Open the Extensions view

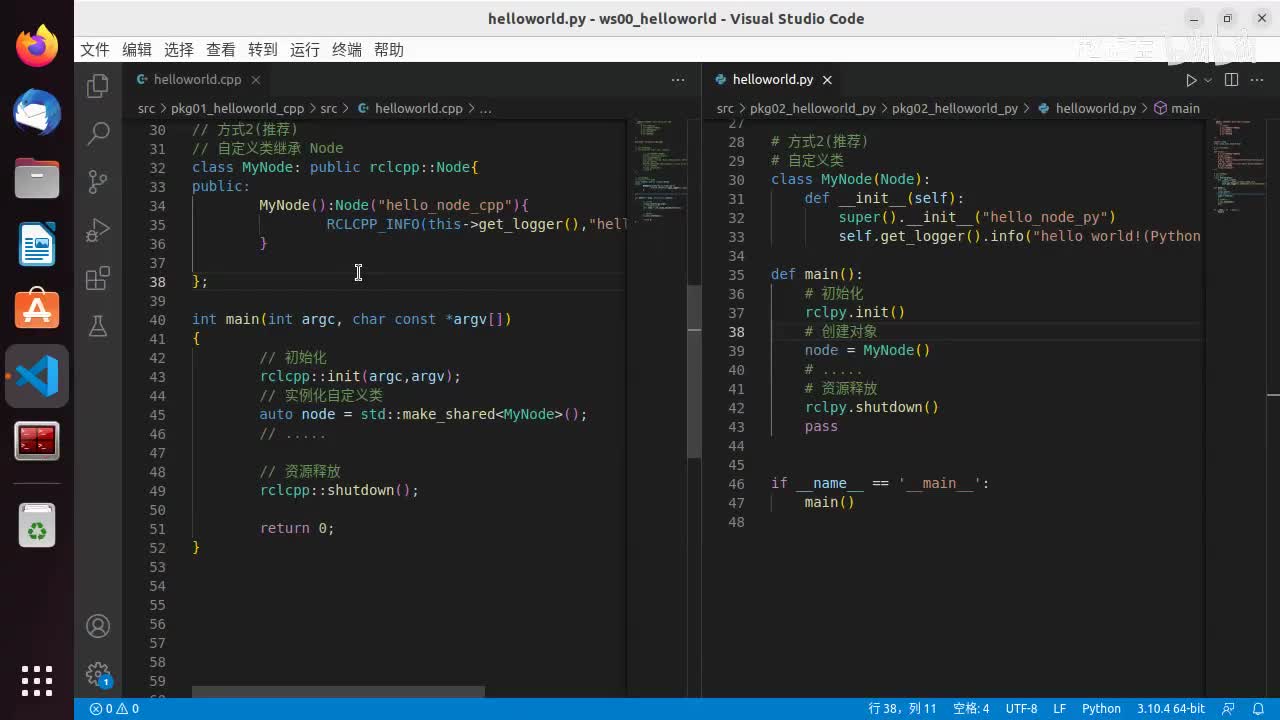pyautogui.click(x=98, y=278)
